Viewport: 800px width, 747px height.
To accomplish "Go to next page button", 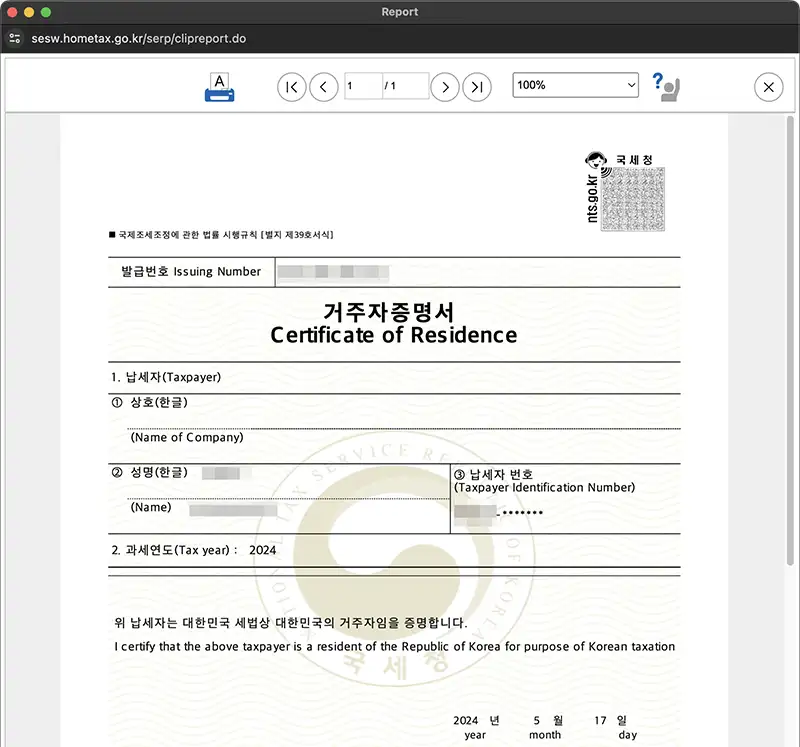I will tap(445, 87).
